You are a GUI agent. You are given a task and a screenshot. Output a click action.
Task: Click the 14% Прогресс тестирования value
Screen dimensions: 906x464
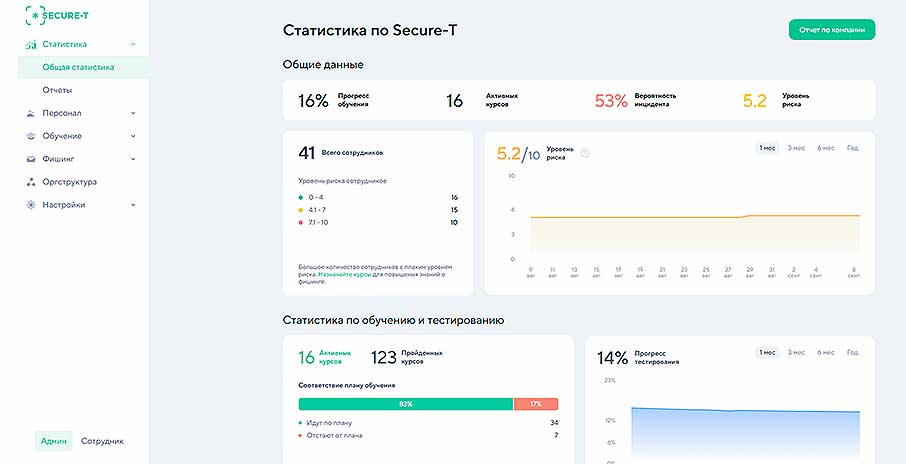(x=612, y=358)
